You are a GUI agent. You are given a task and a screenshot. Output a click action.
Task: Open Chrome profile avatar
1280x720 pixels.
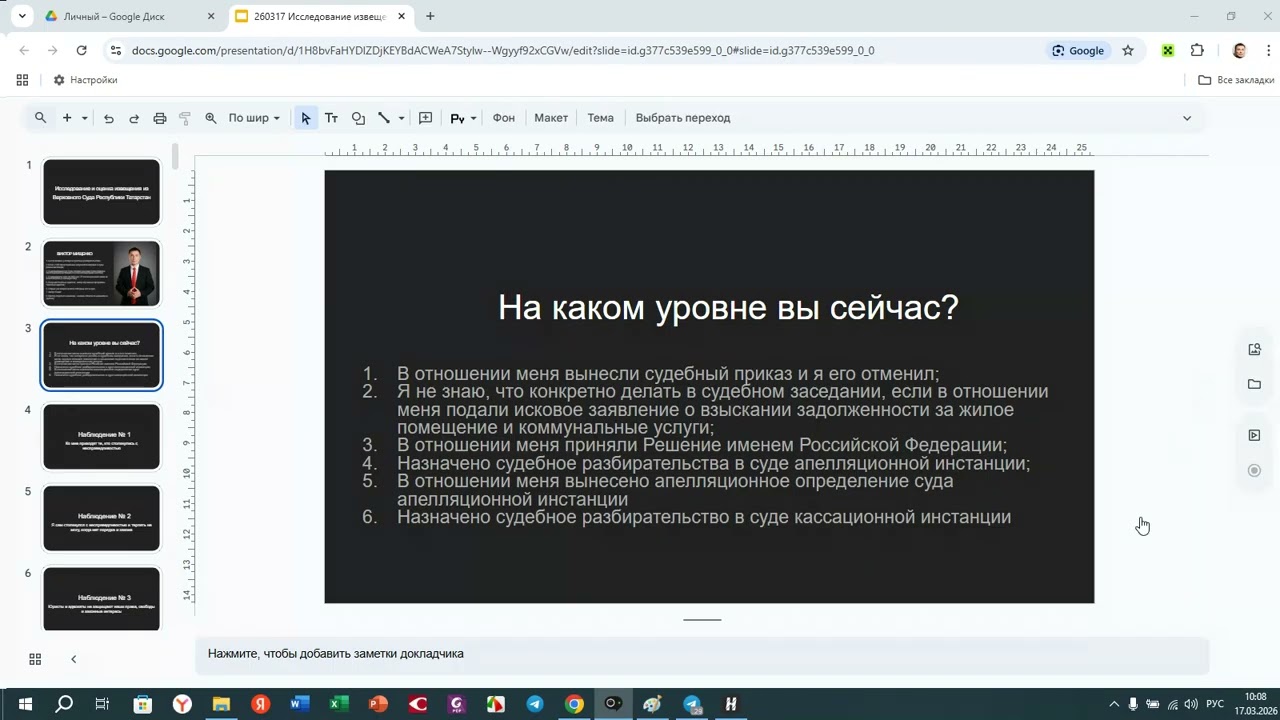(1239, 50)
